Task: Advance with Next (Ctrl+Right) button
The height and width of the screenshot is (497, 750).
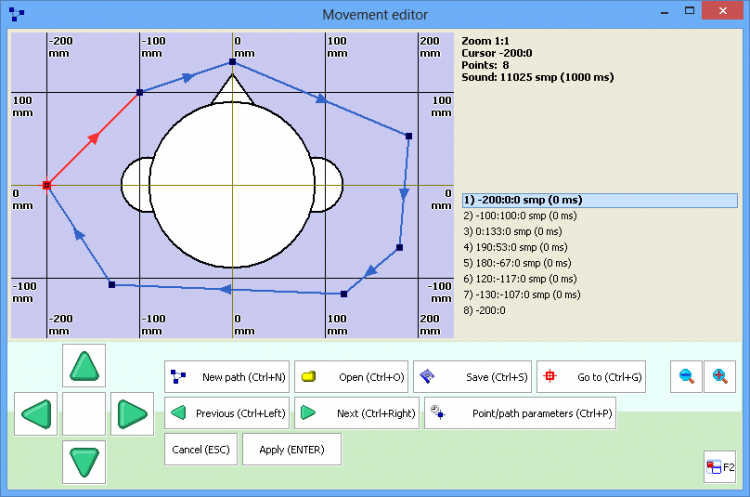Action: tap(357, 413)
